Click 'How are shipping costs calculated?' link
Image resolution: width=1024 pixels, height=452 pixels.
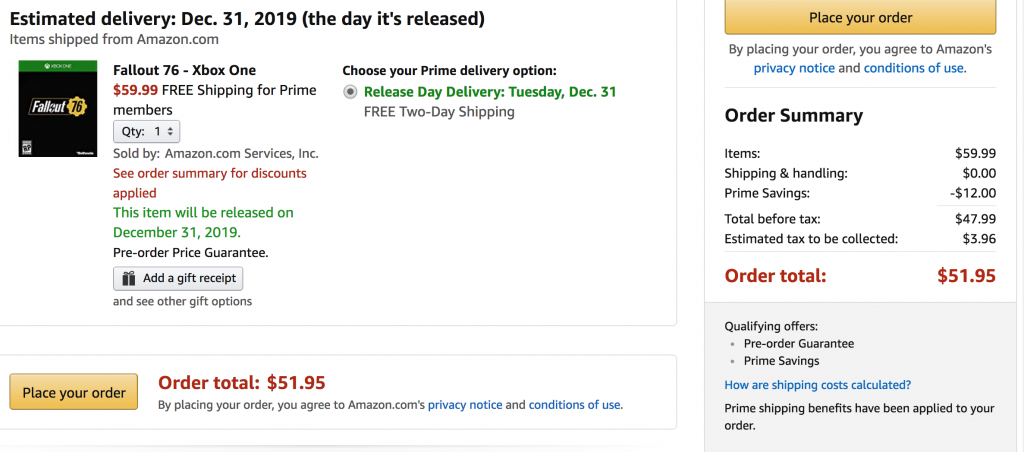click(817, 385)
